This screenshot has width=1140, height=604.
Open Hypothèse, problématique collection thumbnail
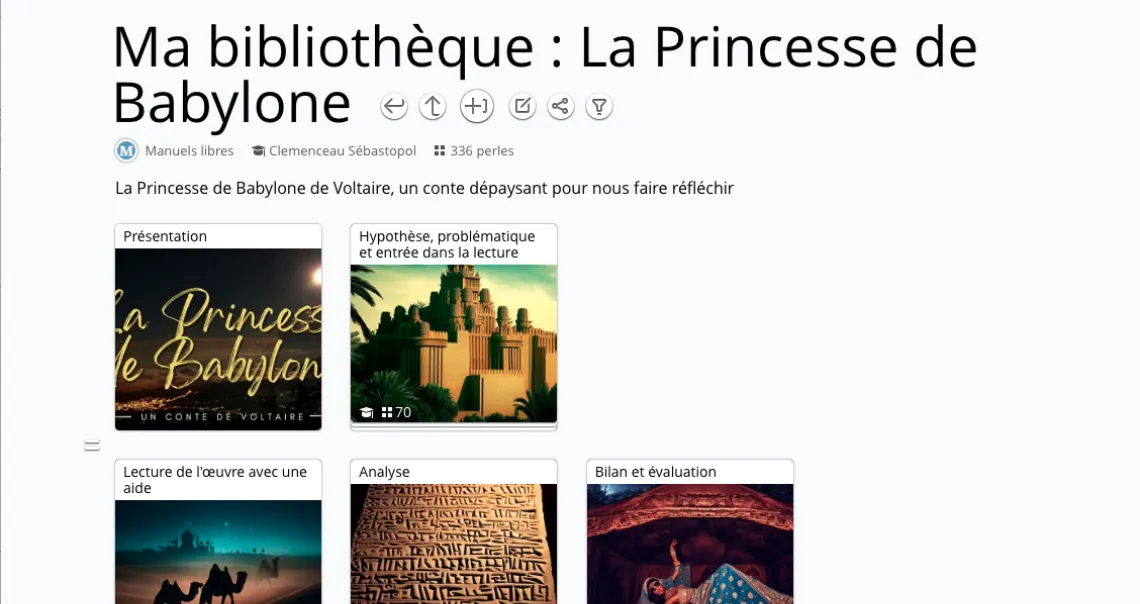tap(454, 343)
